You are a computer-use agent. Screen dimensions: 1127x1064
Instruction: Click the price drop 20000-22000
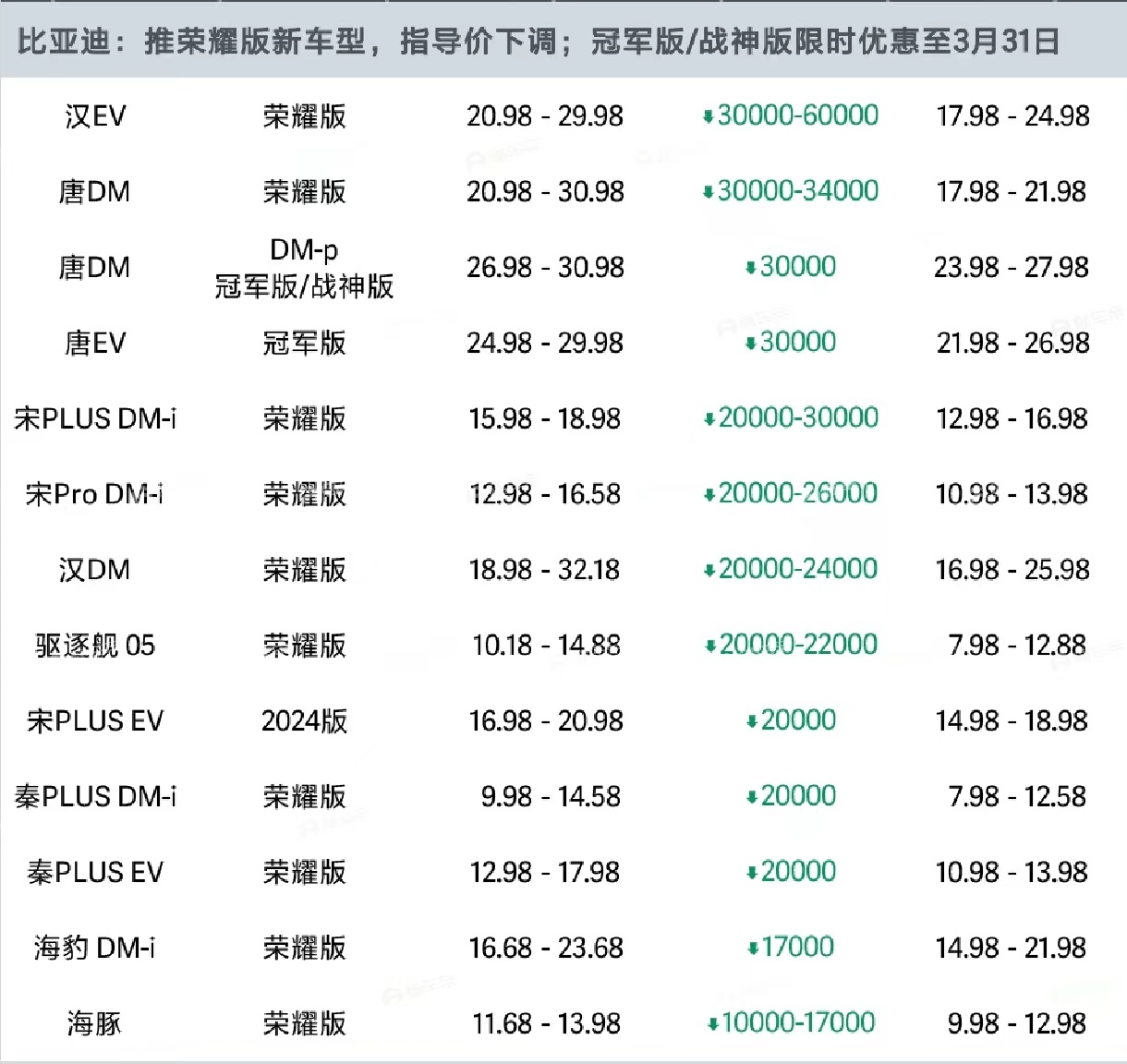791,646
